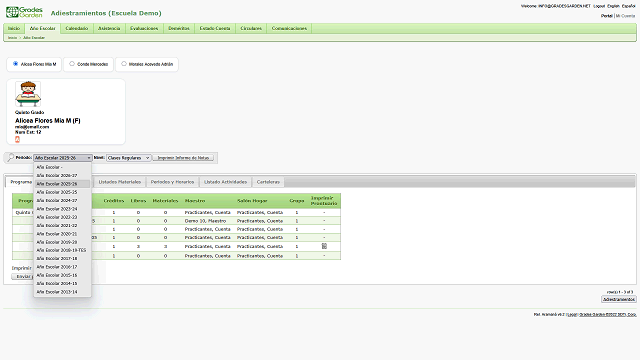Choose Año Escolar 2026-27 from list

point(62,176)
